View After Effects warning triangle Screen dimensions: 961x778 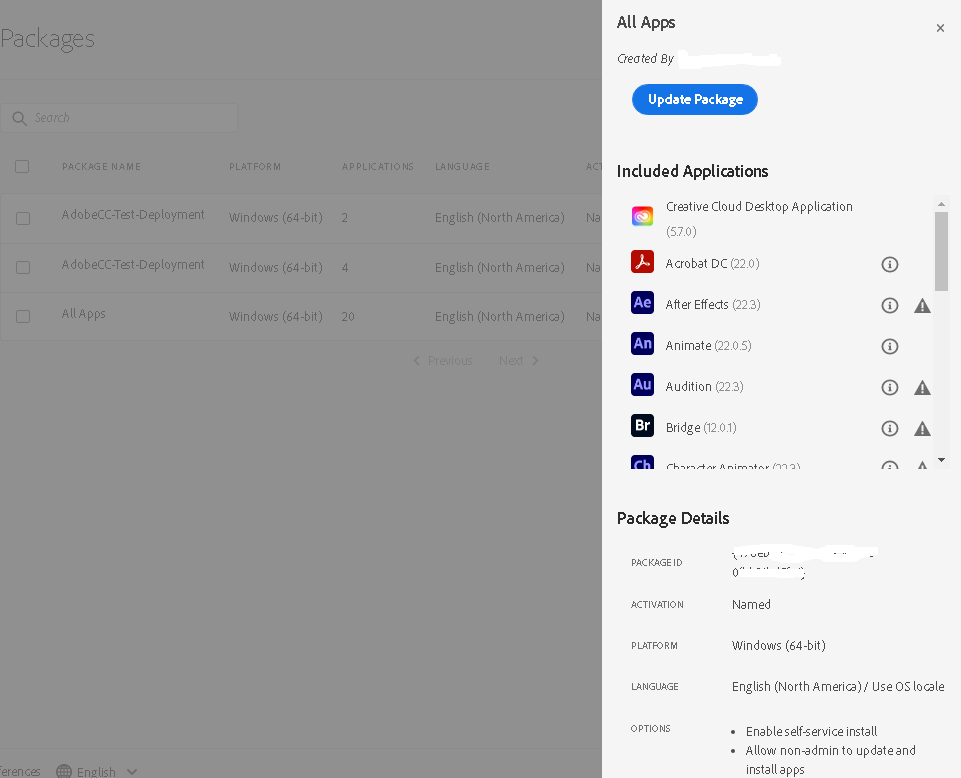[x=922, y=305]
